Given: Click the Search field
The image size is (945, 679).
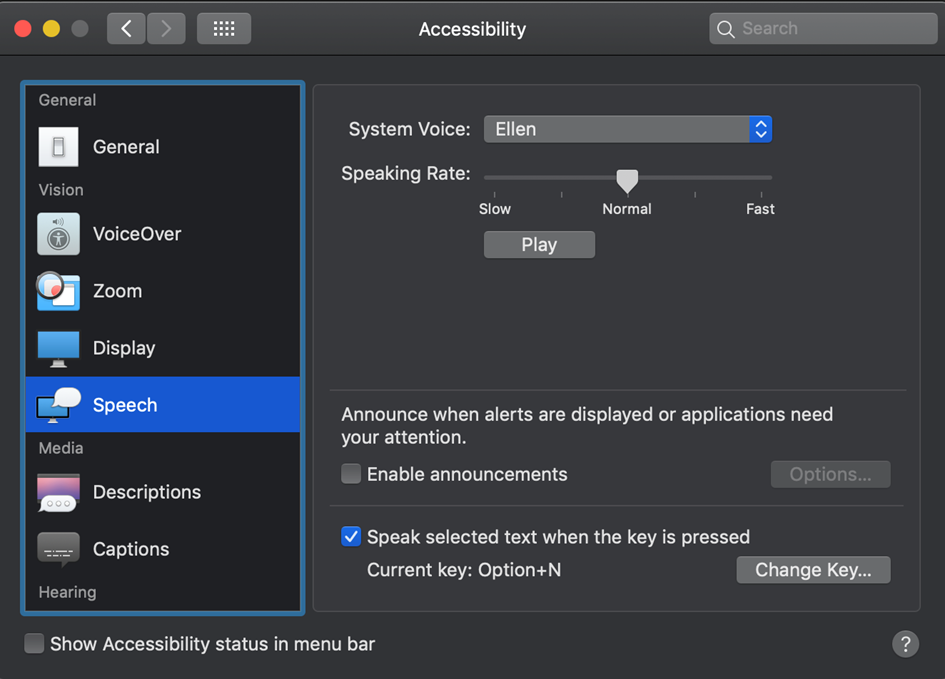Looking at the screenshot, I should click(823, 29).
